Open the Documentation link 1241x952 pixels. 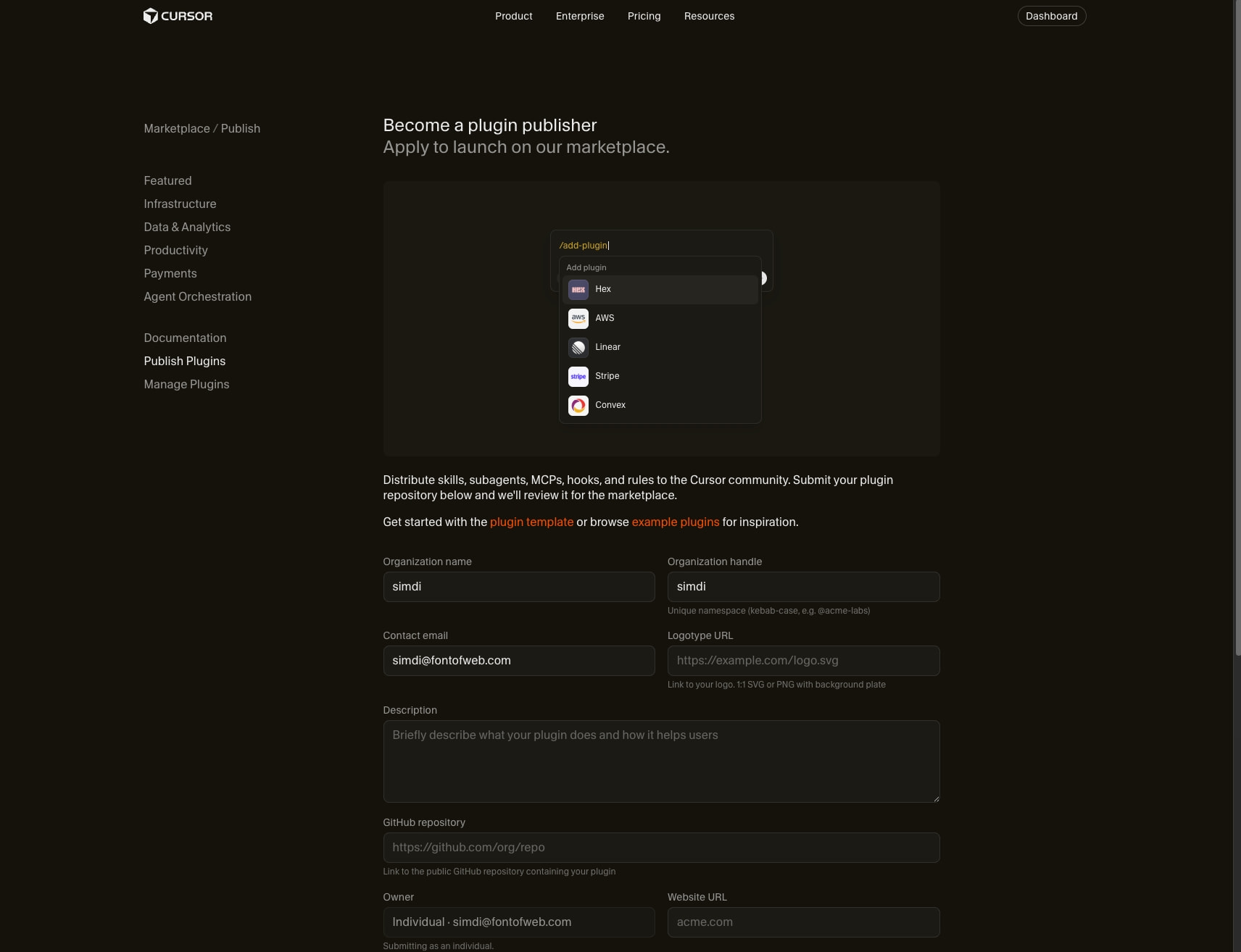pyautogui.click(x=185, y=338)
